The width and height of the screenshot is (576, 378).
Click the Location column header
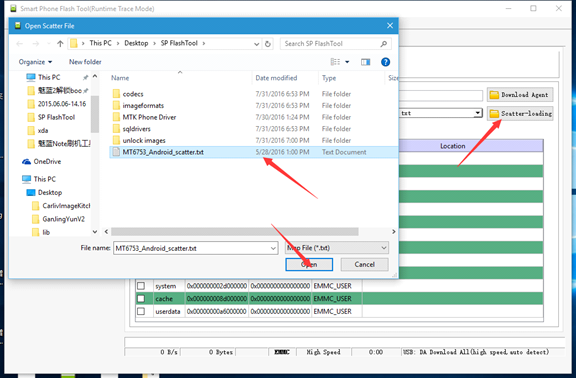(x=452, y=146)
